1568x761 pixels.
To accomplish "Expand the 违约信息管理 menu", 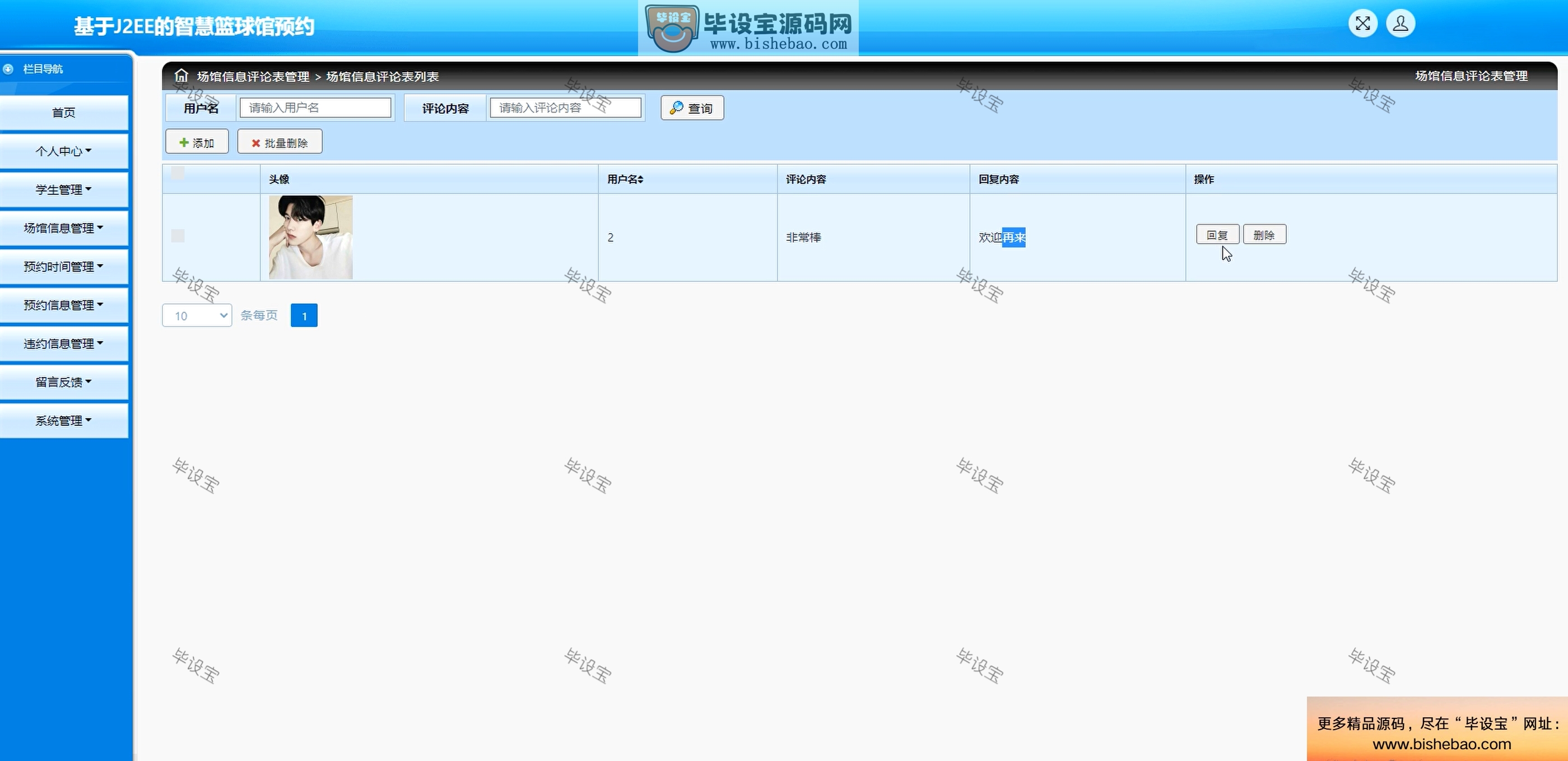I will click(64, 344).
